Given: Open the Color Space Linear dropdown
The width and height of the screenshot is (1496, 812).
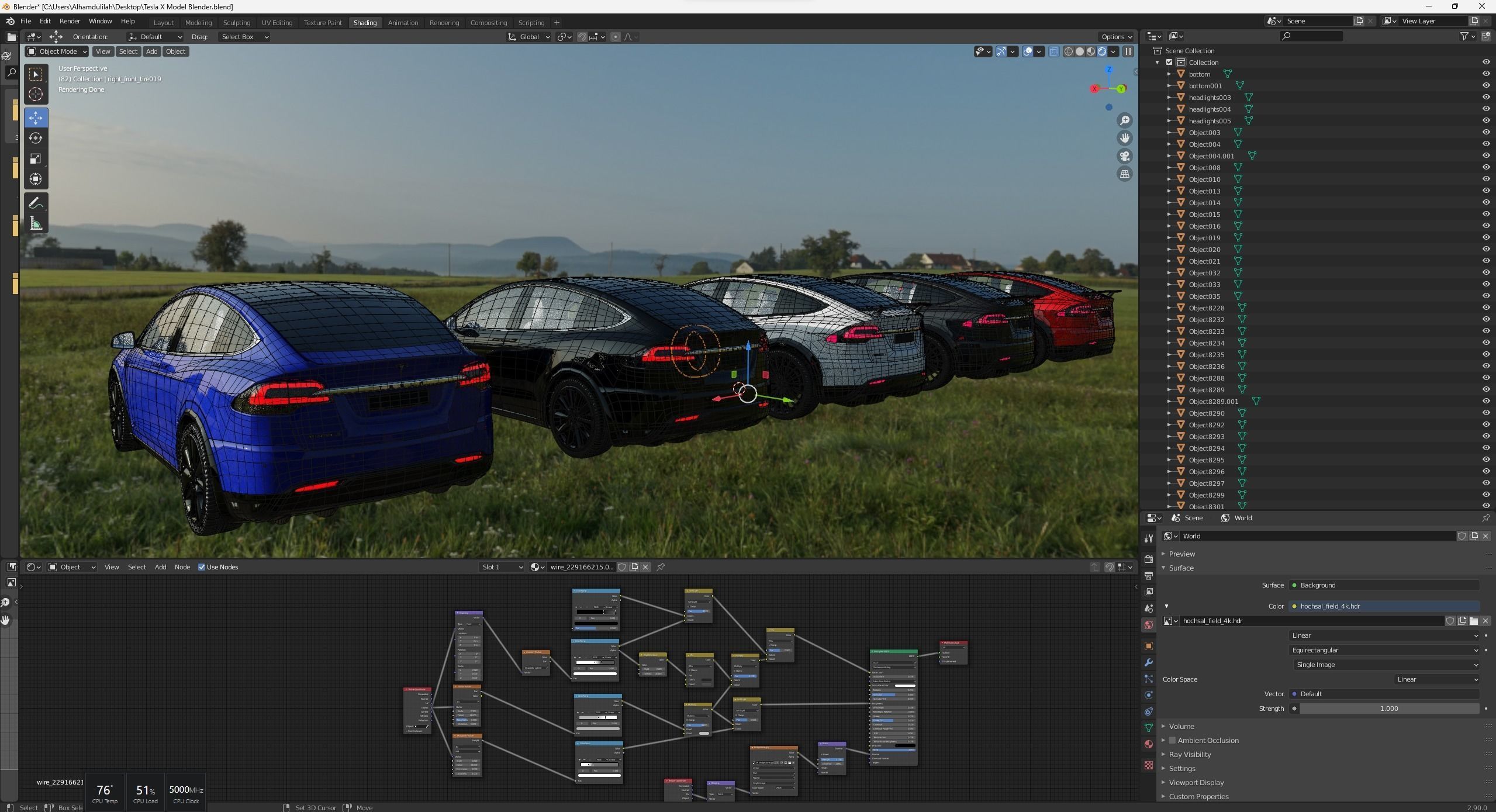Looking at the screenshot, I should (x=1437, y=679).
